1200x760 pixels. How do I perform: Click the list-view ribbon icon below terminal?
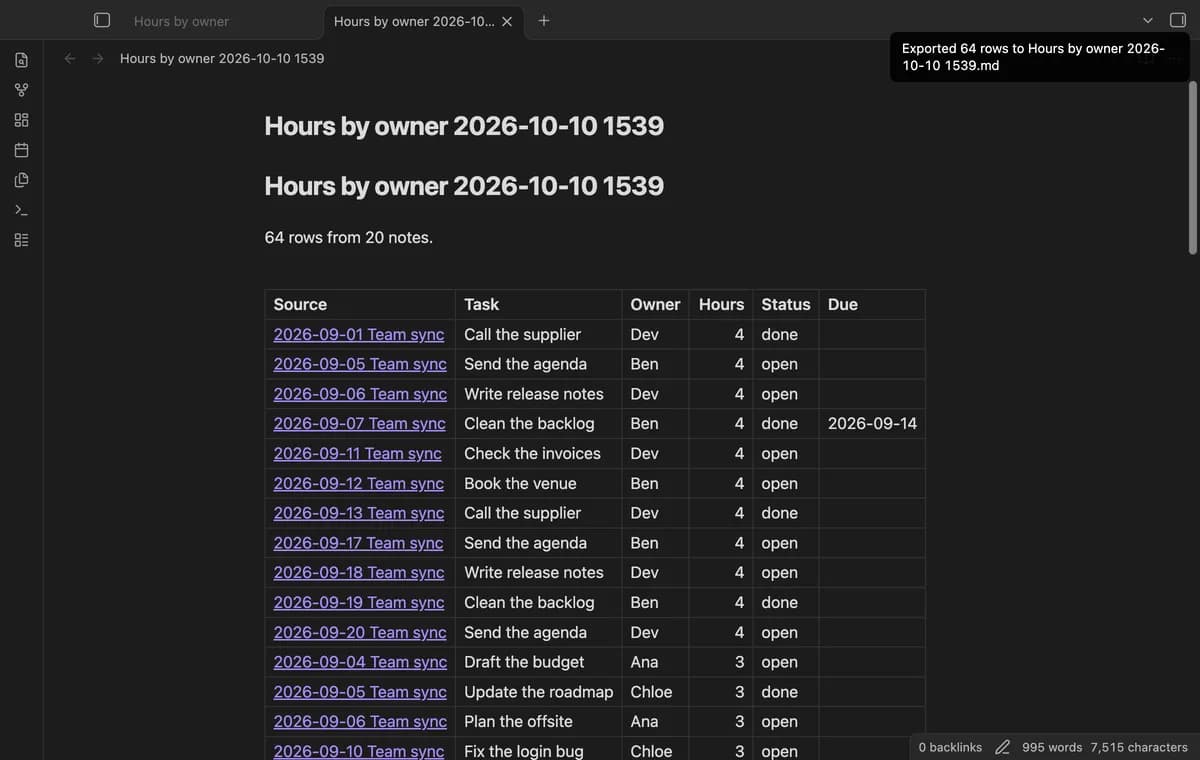coord(21,241)
